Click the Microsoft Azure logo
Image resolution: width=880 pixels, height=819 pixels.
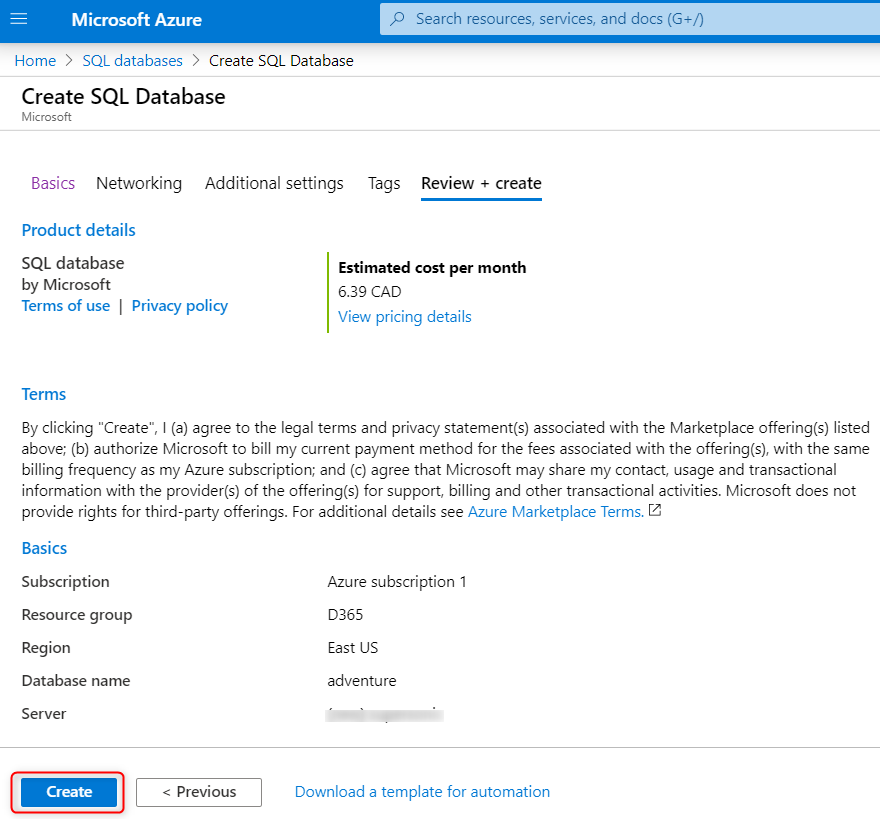tap(136, 19)
